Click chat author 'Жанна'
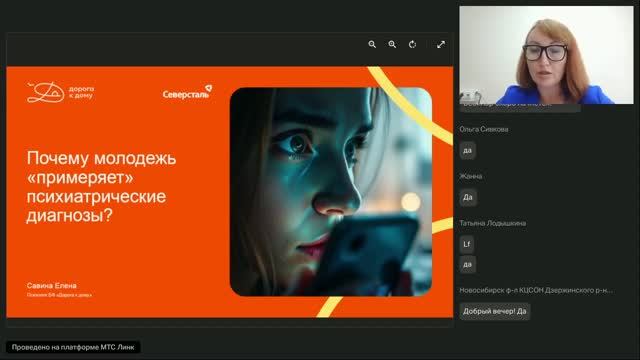Image resolution: width=640 pixels, height=360 pixels. tap(471, 176)
